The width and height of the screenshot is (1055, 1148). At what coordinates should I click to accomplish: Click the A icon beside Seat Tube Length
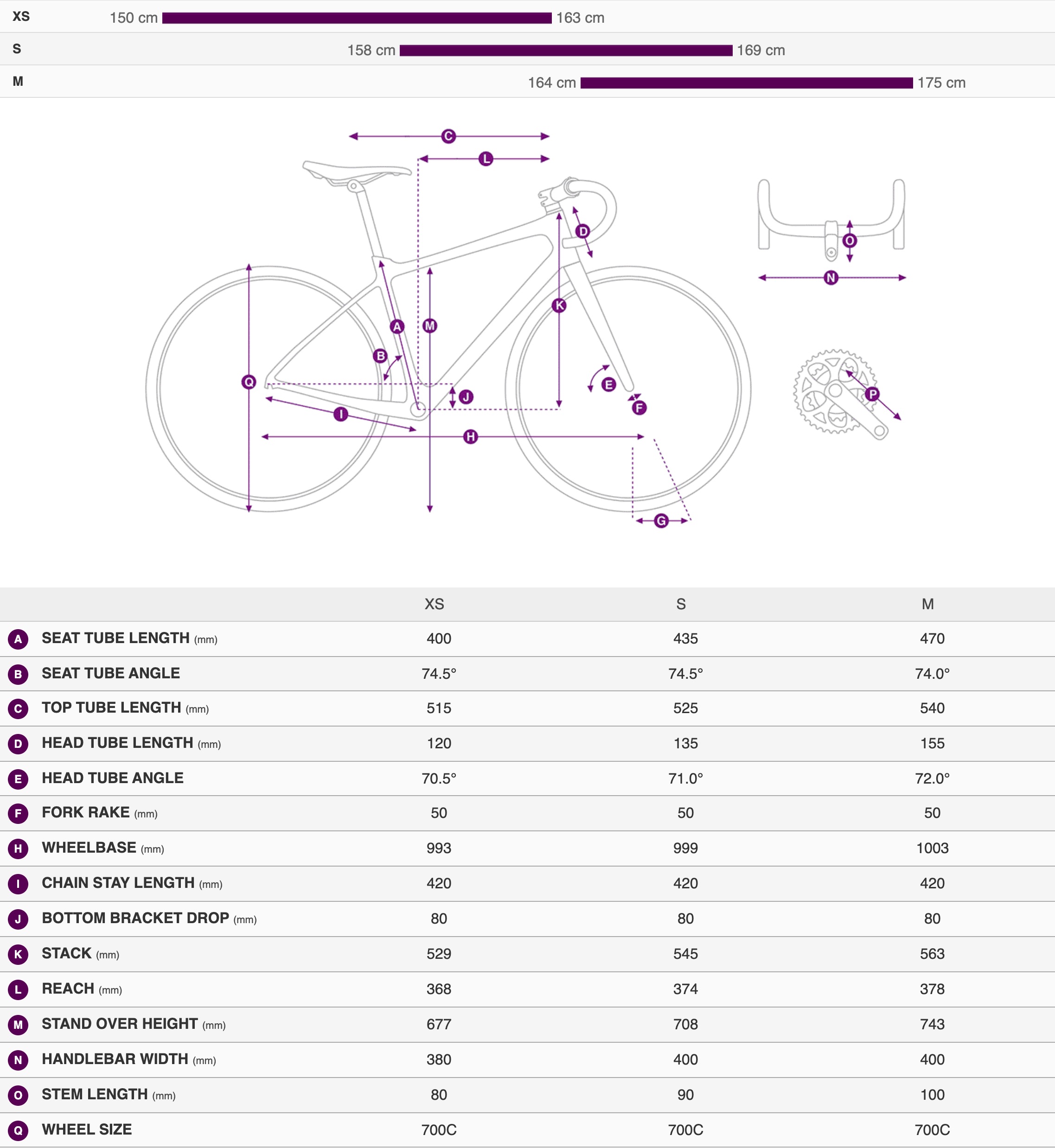tap(18, 639)
